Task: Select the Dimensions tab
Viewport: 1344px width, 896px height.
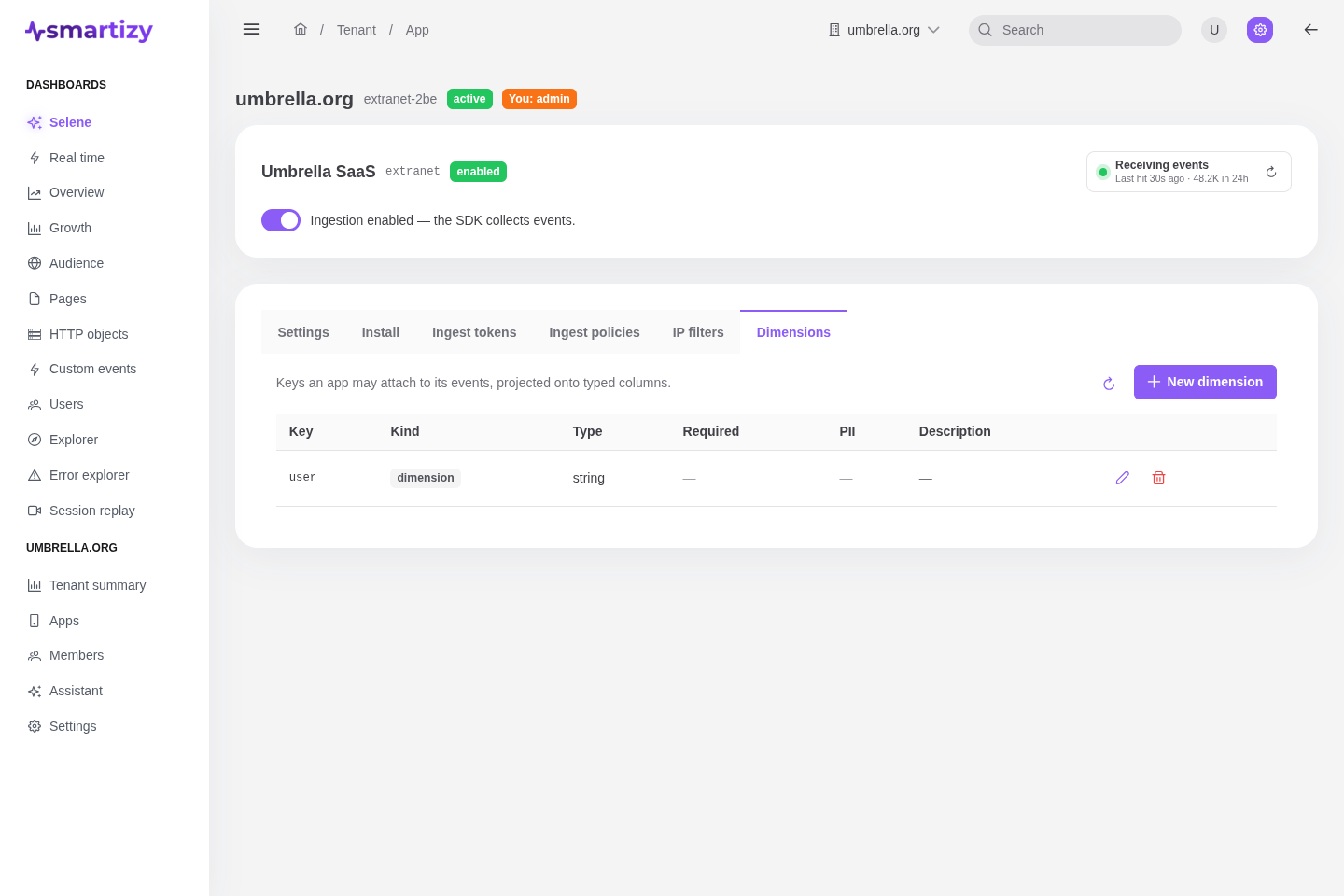Action: pyautogui.click(x=793, y=332)
